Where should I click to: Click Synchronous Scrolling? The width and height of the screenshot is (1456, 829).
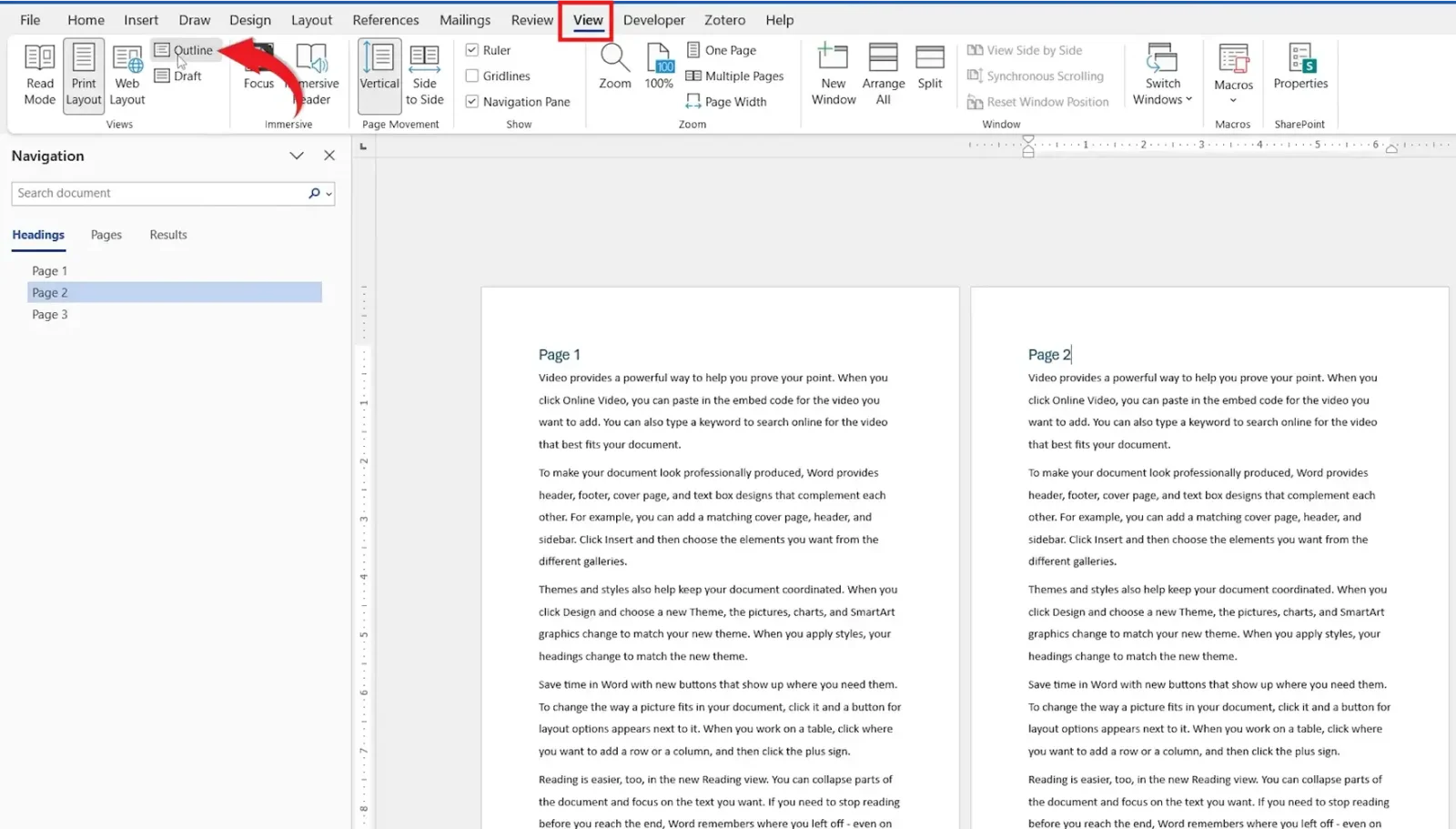coord(1035,76)
